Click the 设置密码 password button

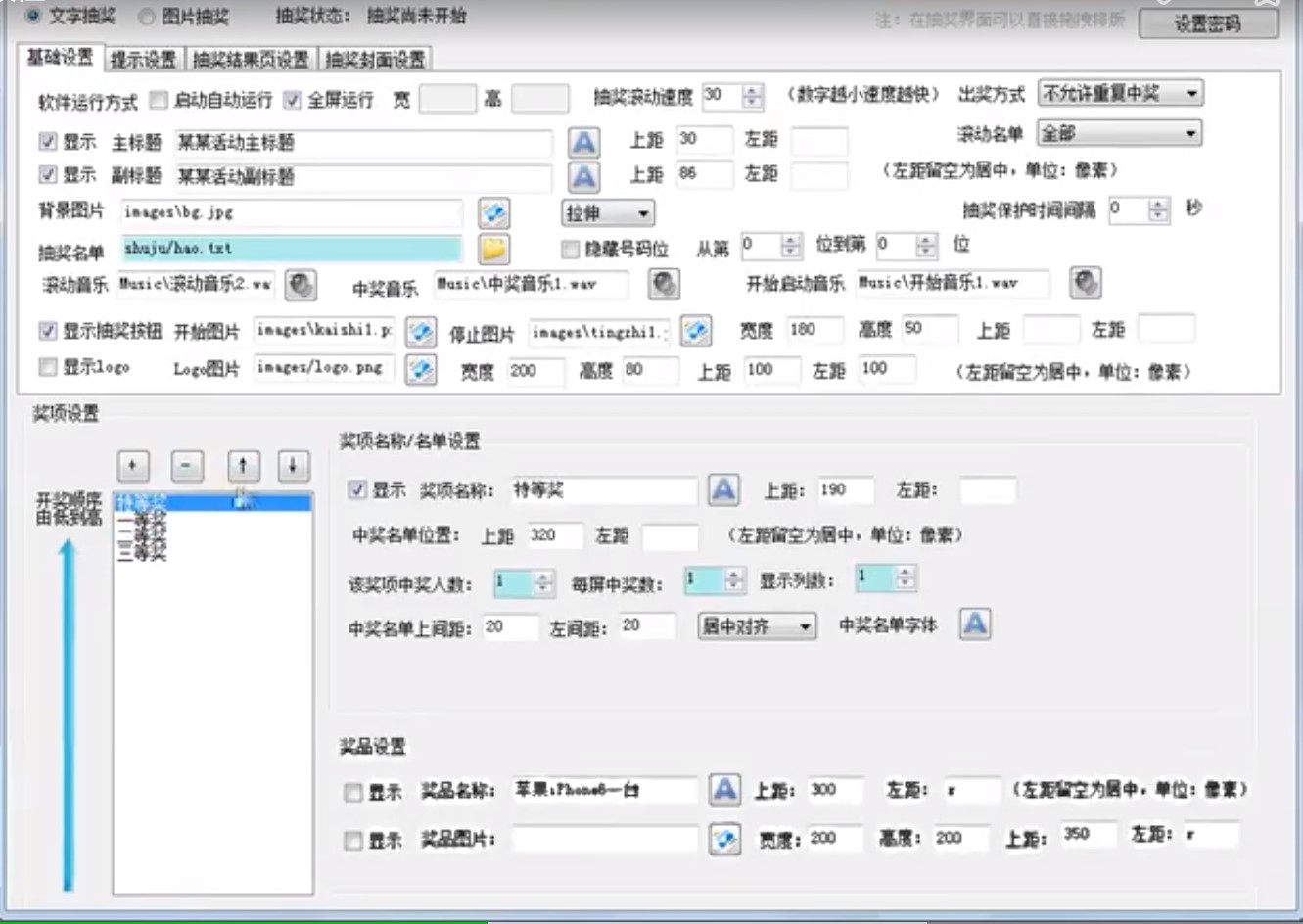(1210, 24)
